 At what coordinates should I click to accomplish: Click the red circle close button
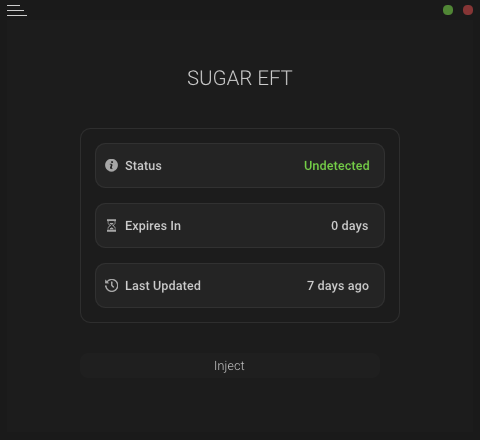coord(468,10)
